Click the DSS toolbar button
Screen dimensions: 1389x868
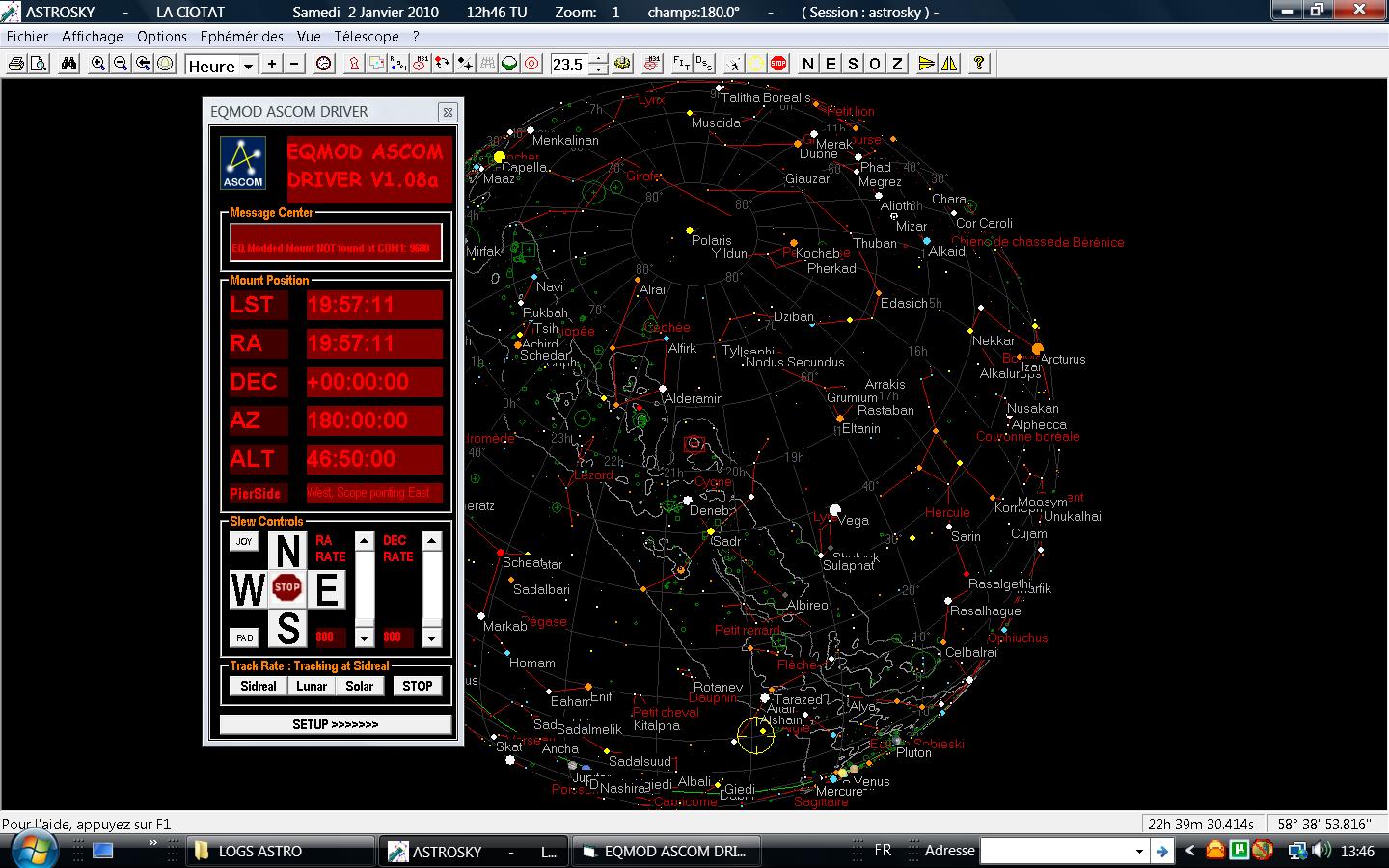point(703,64)
